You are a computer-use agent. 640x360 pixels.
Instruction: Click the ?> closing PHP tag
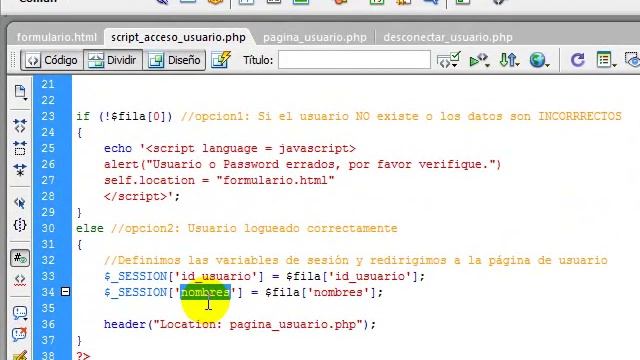tap(83, 356)
